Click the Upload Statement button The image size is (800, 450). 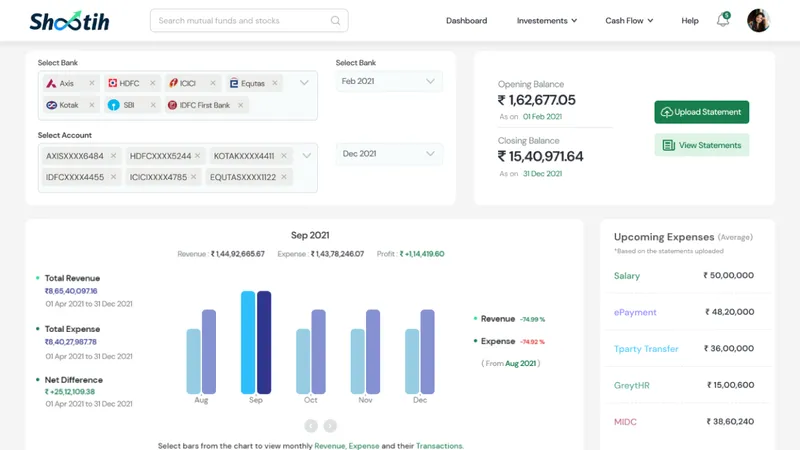tap(702, 112)
